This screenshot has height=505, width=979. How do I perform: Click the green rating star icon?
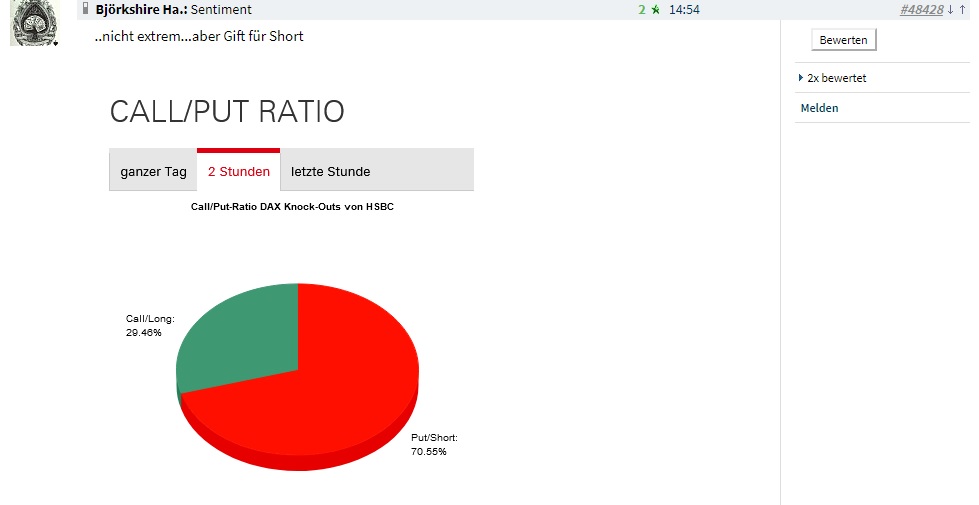coord(655,10)
